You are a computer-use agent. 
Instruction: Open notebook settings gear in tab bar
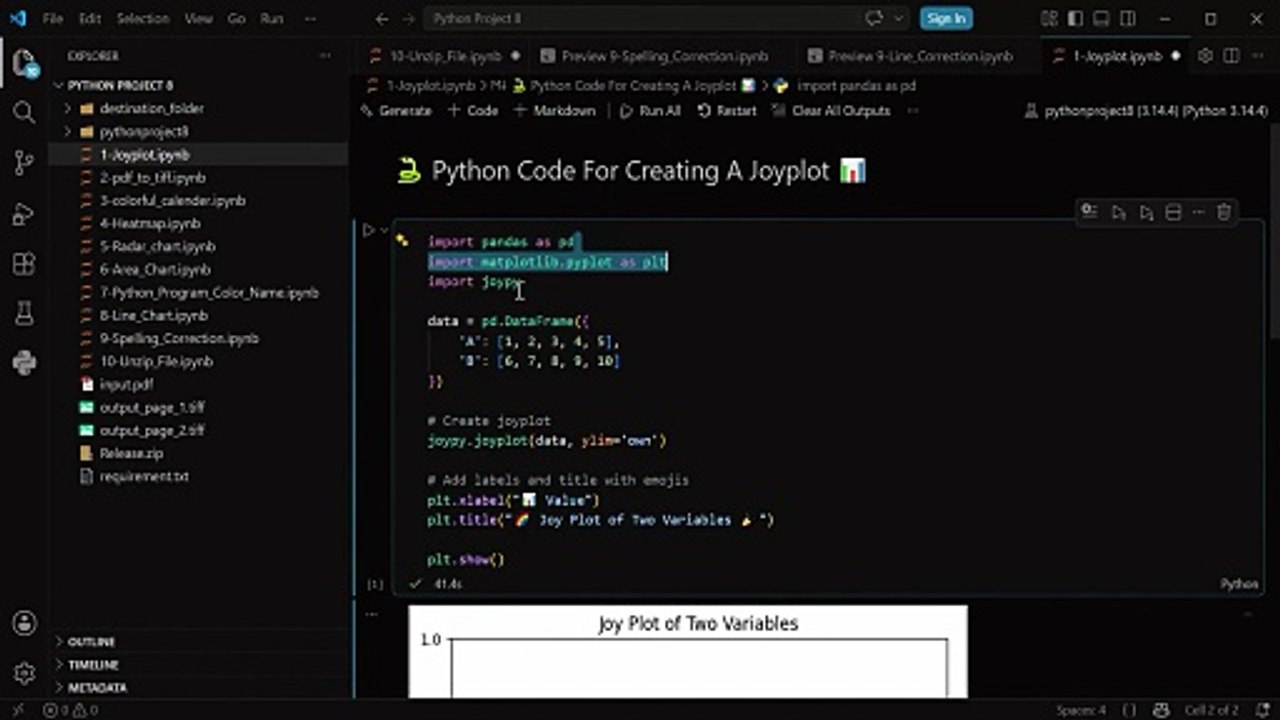tap(1206, 56)
